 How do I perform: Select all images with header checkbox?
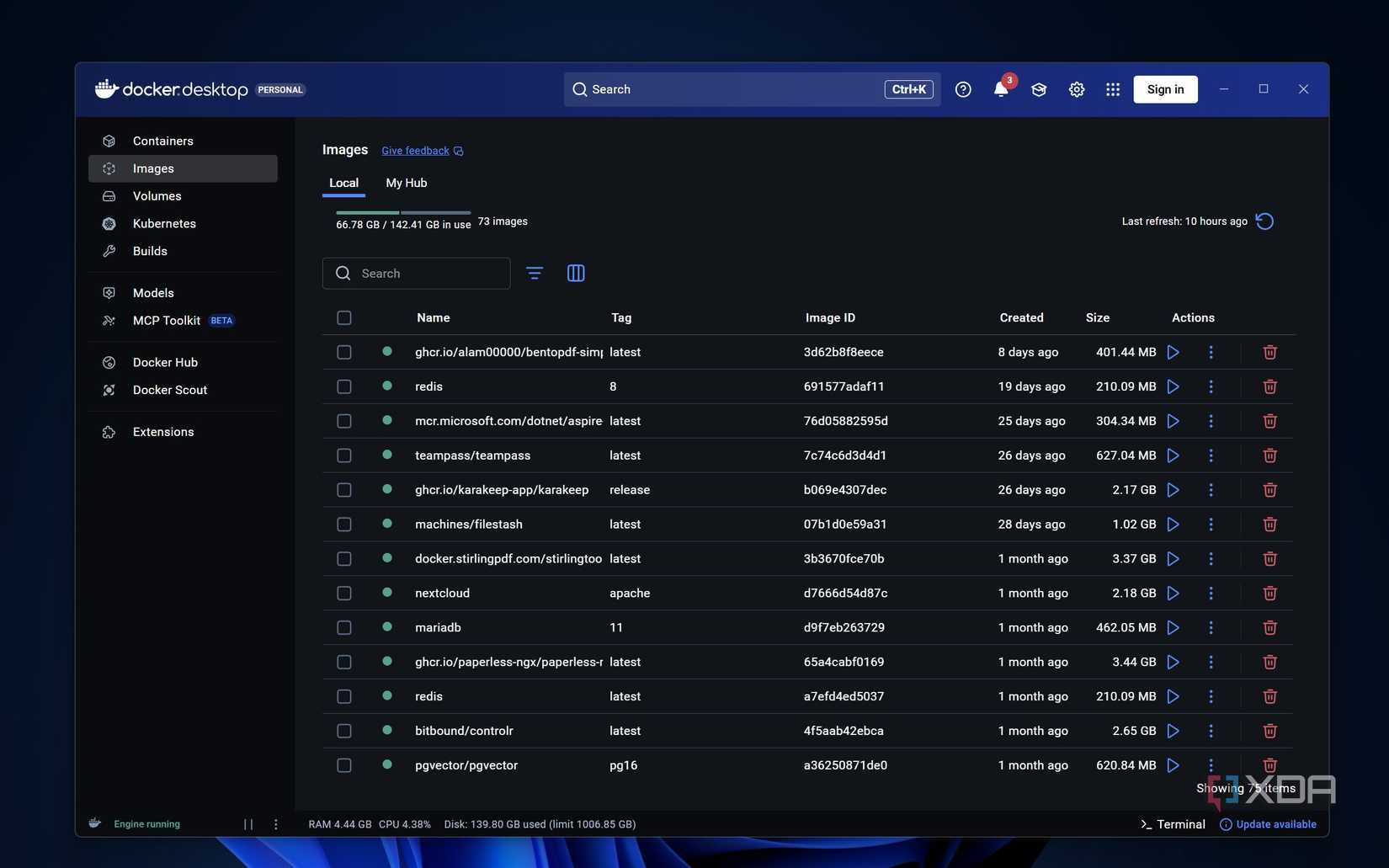coord(344,317)
